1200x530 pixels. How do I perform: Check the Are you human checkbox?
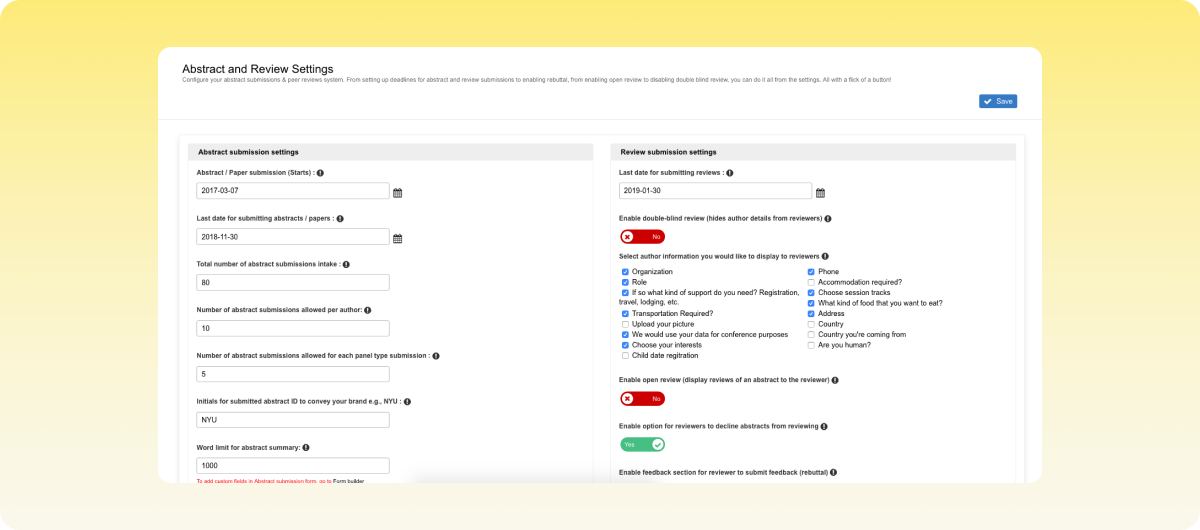coord(811,346)
